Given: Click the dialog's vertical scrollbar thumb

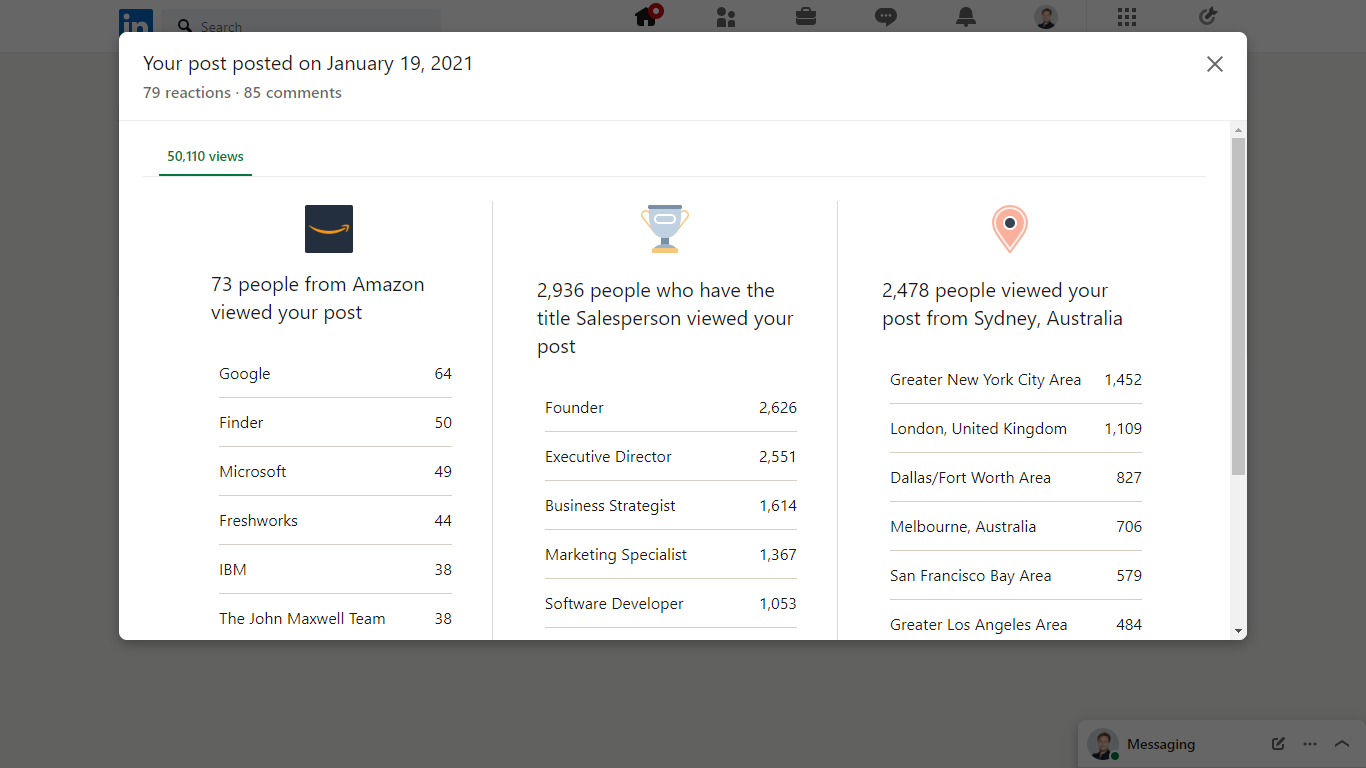Looking at the screenshot, I should [x=1239, y=306].
